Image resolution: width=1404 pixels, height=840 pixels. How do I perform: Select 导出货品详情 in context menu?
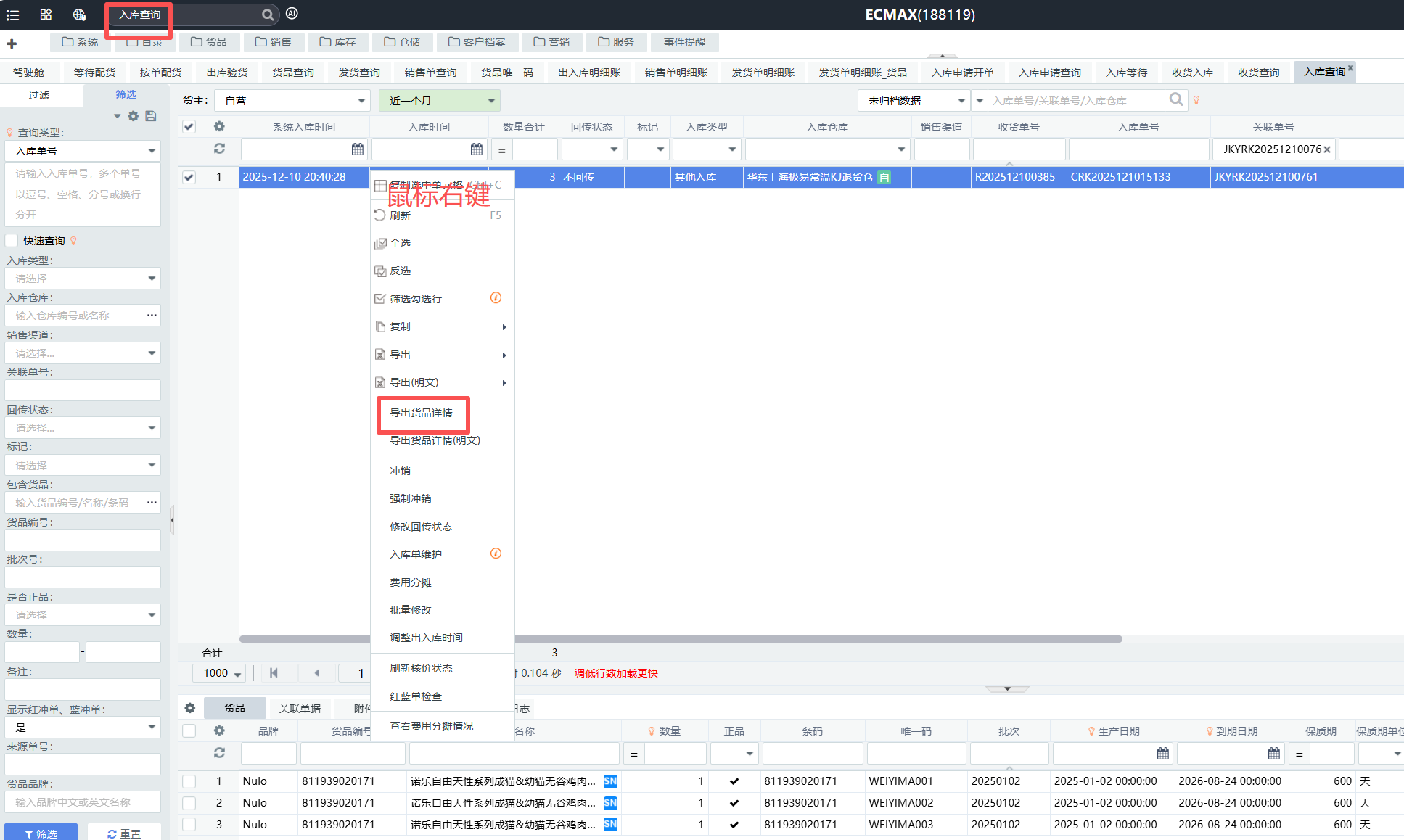pos(422,413)
